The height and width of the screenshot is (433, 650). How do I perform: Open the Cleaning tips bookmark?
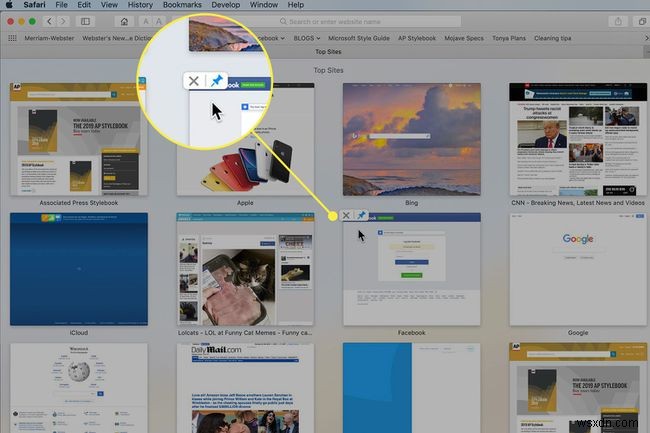(552, 38)
